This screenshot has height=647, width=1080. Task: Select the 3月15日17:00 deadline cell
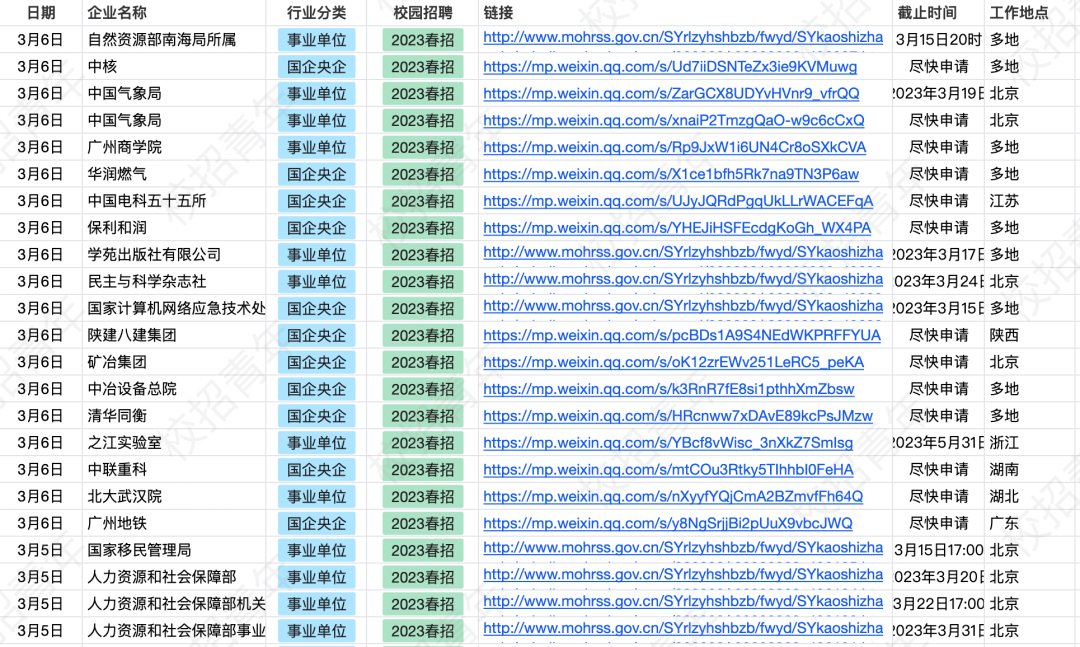coord(938,551)
